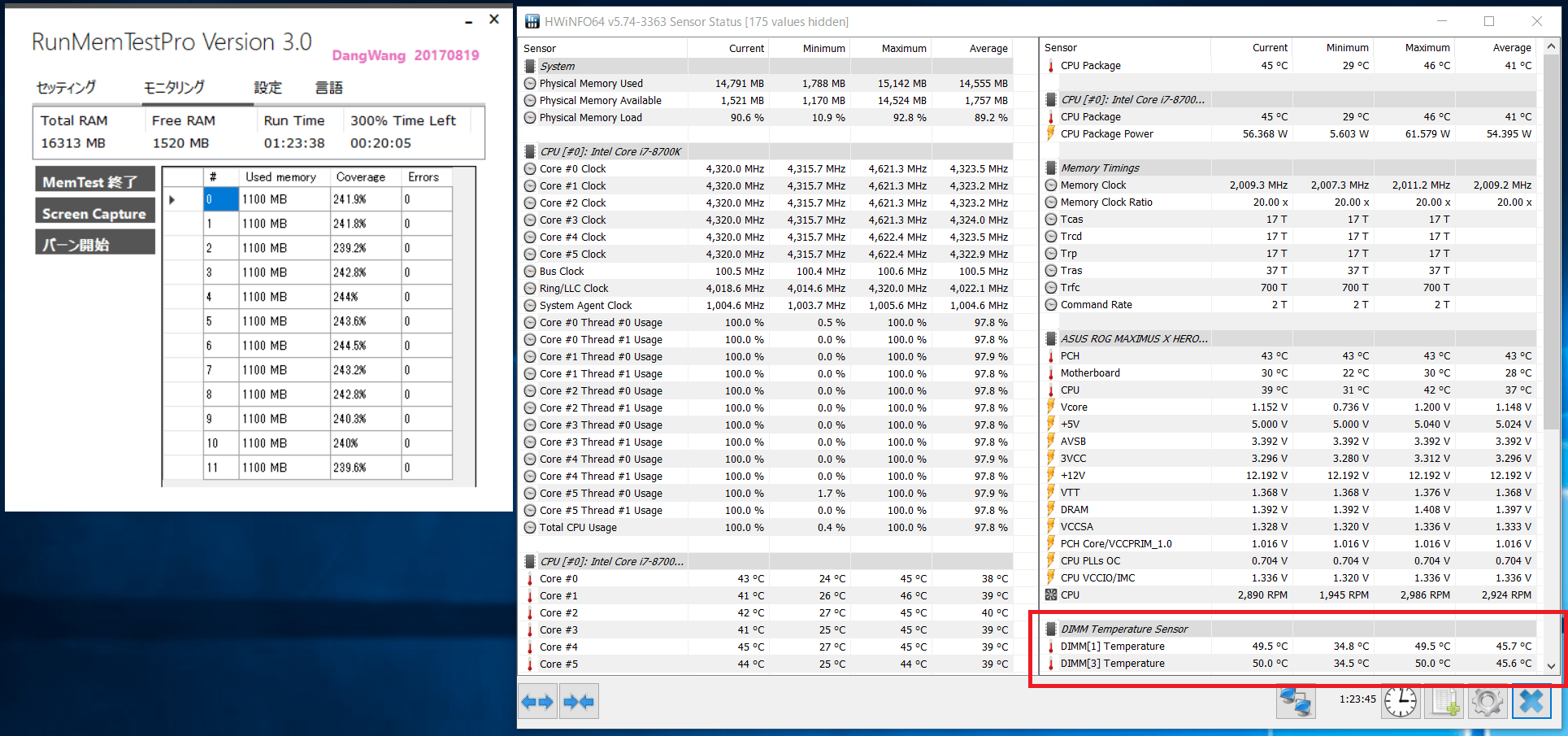
Task: Open the 言語 language tab
Action: tap(328, 87)
